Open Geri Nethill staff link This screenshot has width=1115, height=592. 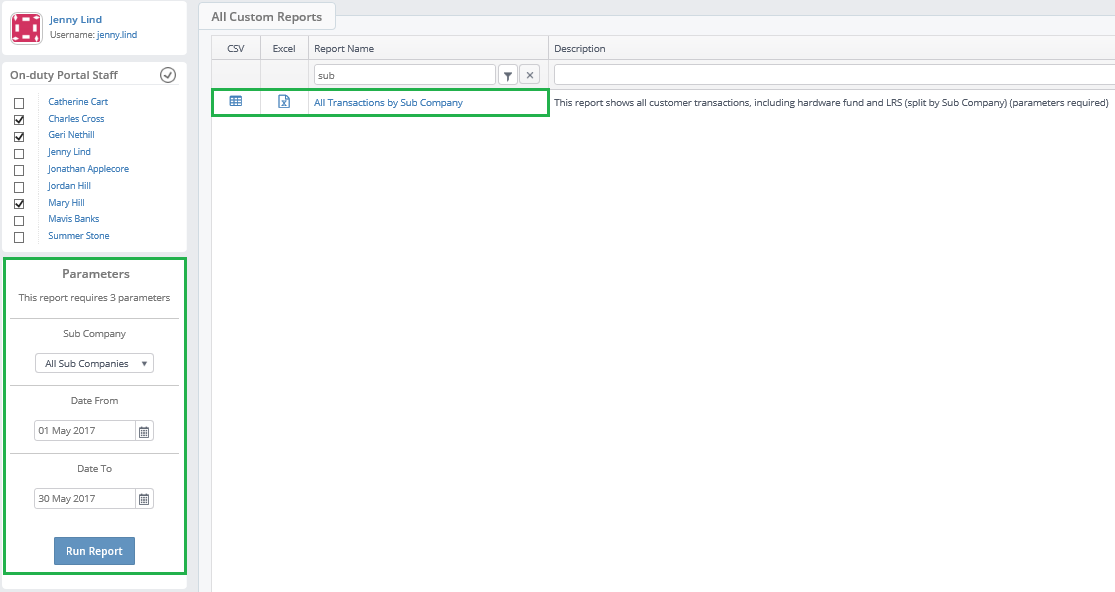(x=71, y=134)
